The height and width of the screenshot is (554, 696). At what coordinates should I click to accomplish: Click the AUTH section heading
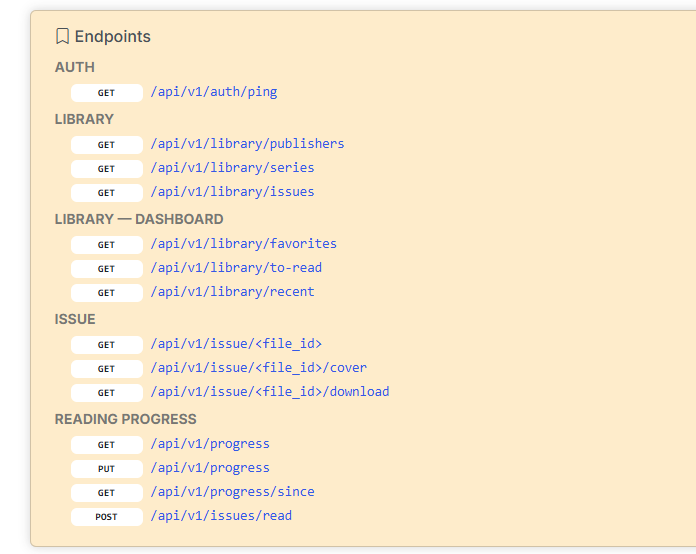75,67
